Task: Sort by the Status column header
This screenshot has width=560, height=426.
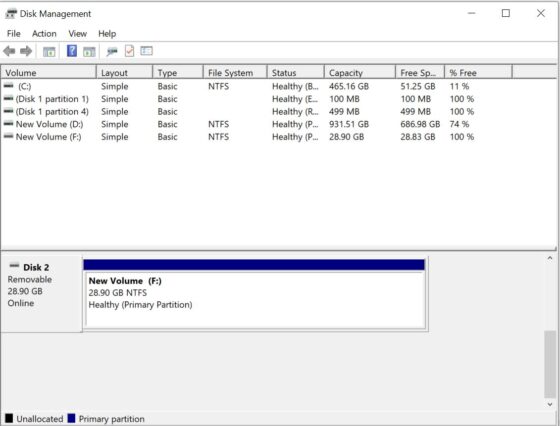Action: 296,72
